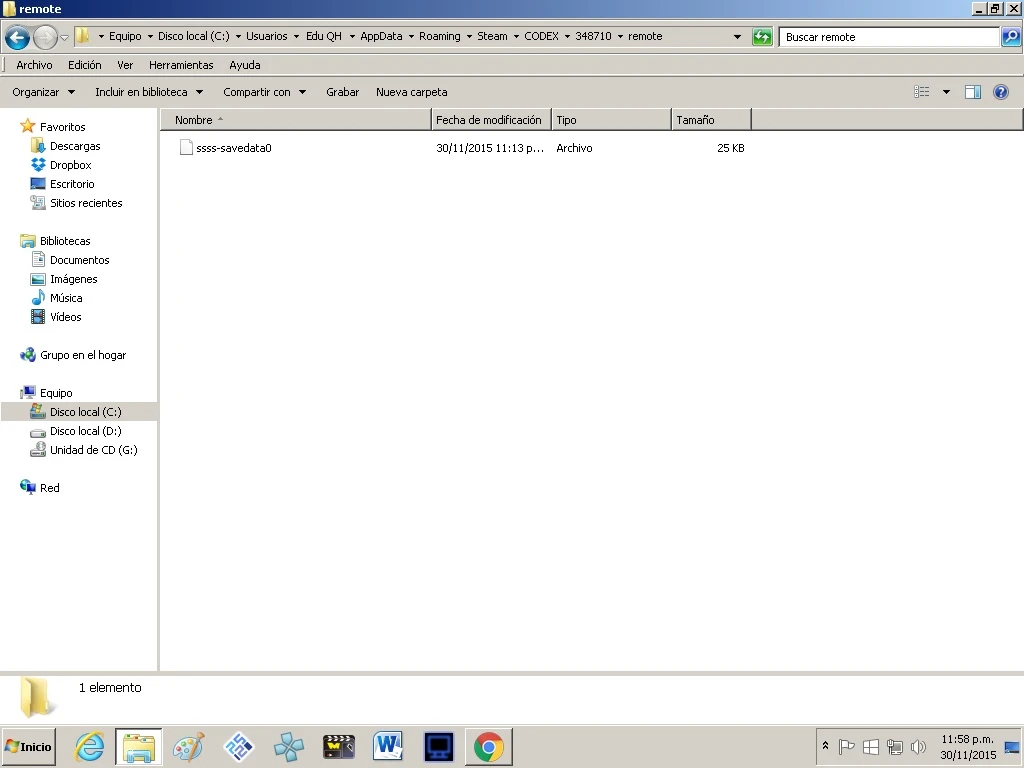Viewport: 1024px width, 768px height.
Task: Open Microsoft Word from the taskbar
Action: coord(388,746)
